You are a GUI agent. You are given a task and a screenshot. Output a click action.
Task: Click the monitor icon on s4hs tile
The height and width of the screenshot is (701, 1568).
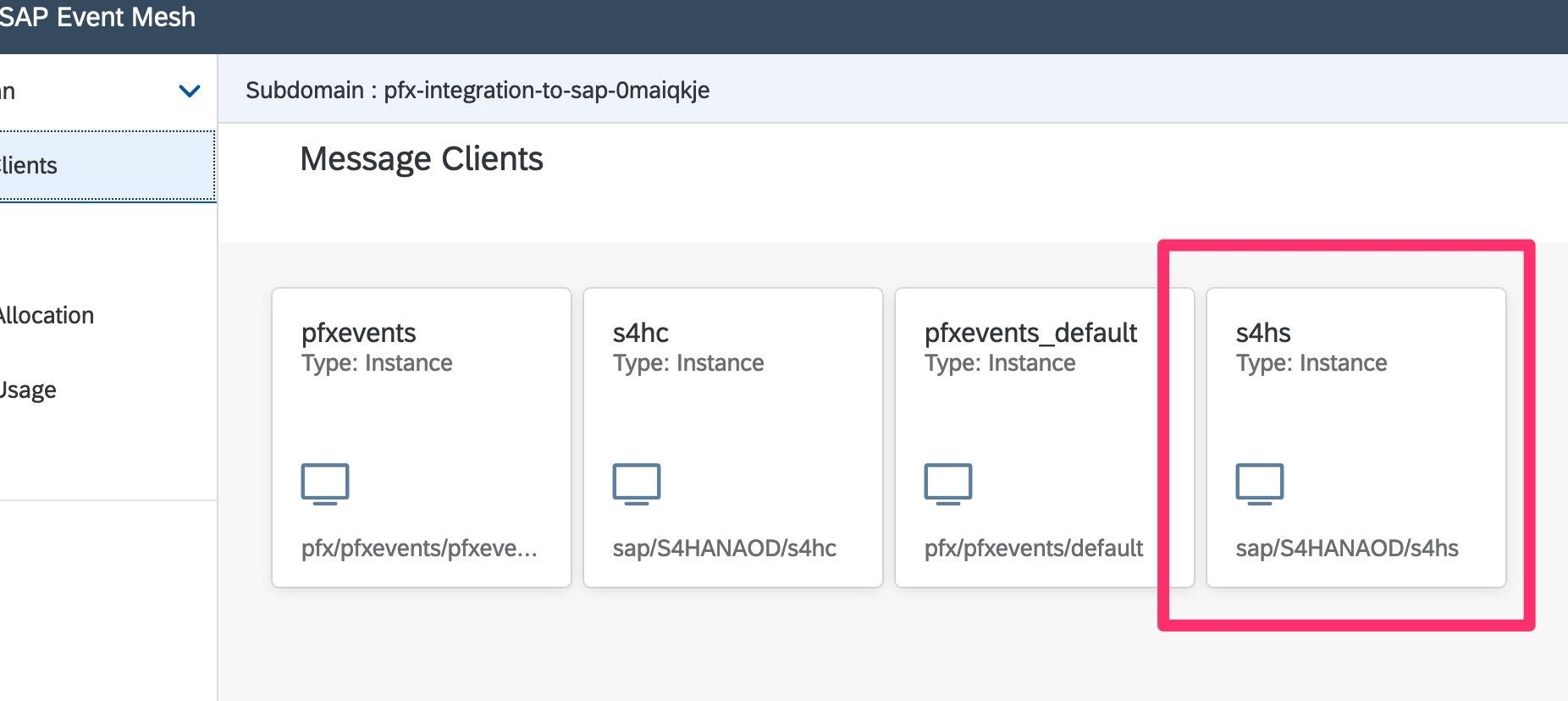(x=1260, y=483)
